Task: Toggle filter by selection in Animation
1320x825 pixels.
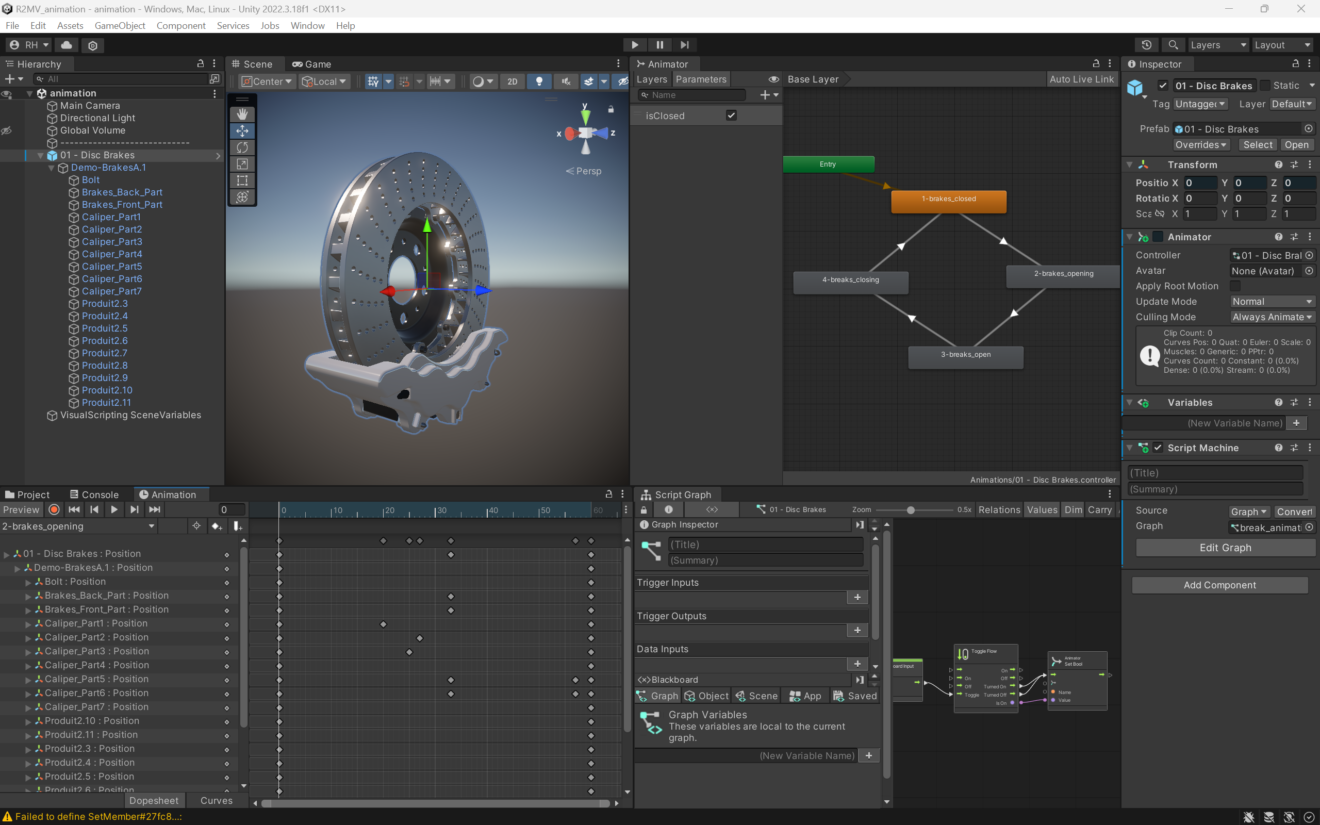Action: pos(196,526)
